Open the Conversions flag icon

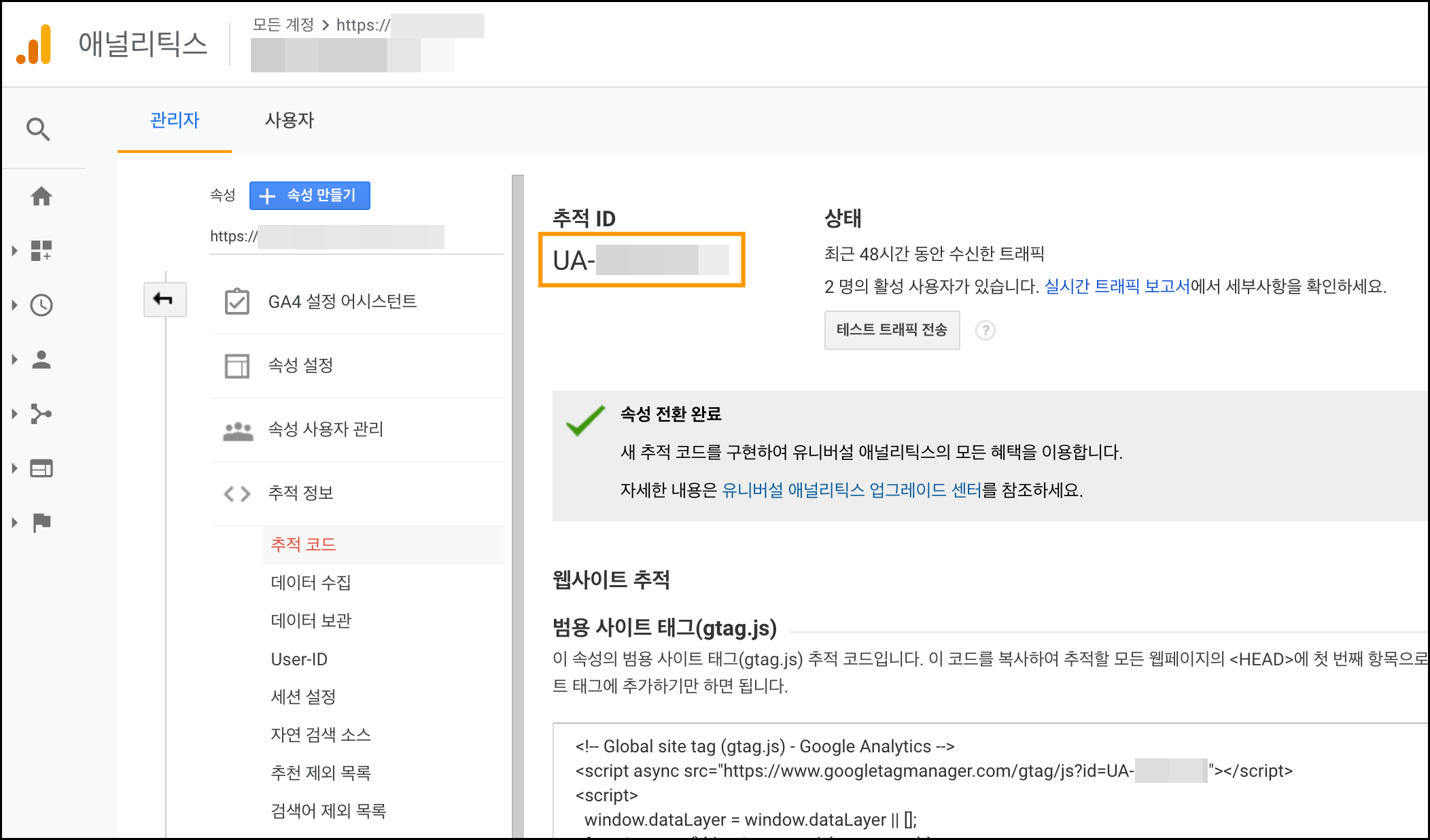(41, 523)
